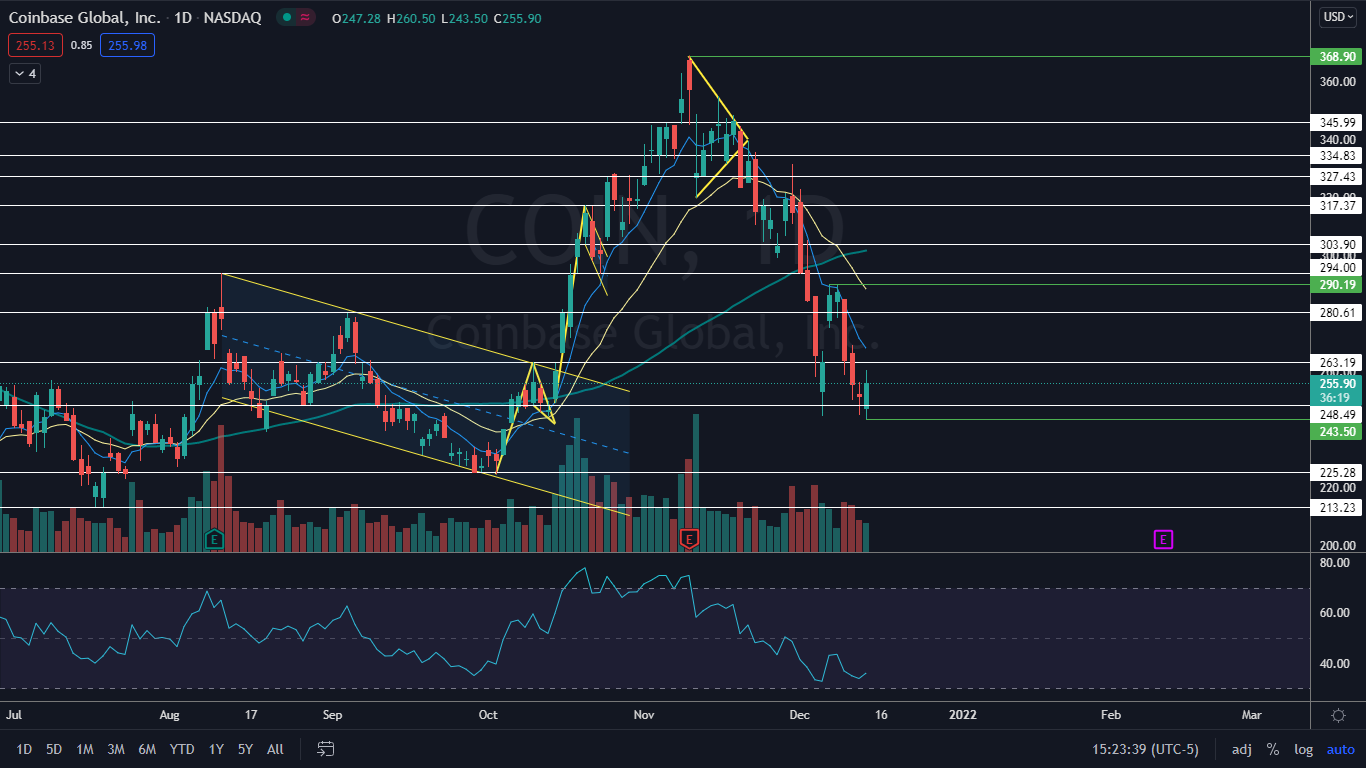The width and height of the screenshot is (1366, 768).
Task: Click the Coinbase Global, Inc. symbol title
Action: click(84, 17)
